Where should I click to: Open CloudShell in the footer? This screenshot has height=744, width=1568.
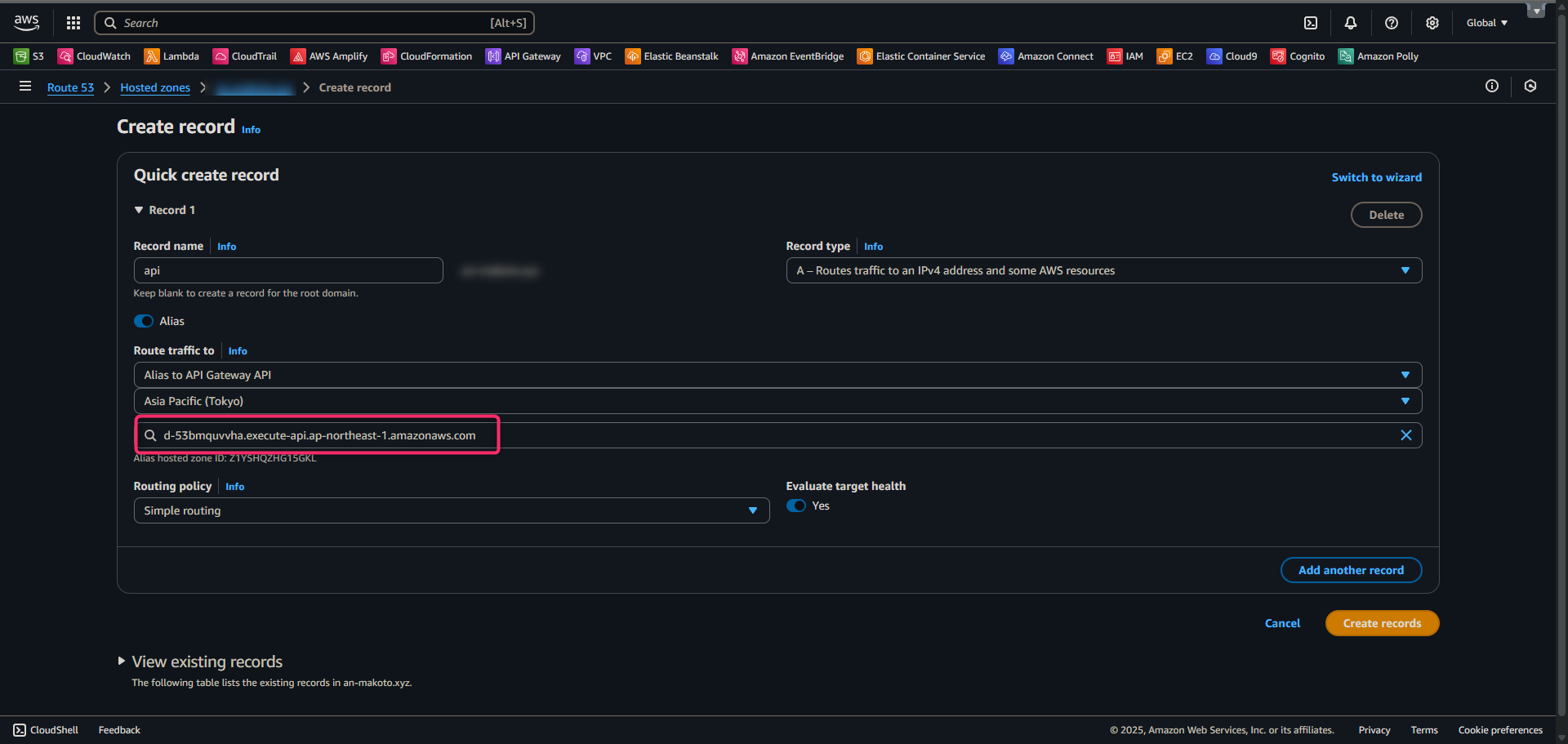[46, 730]
